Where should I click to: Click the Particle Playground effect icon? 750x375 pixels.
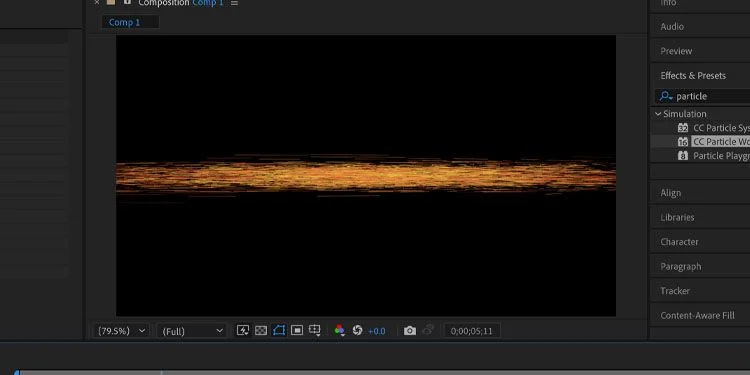683,155
